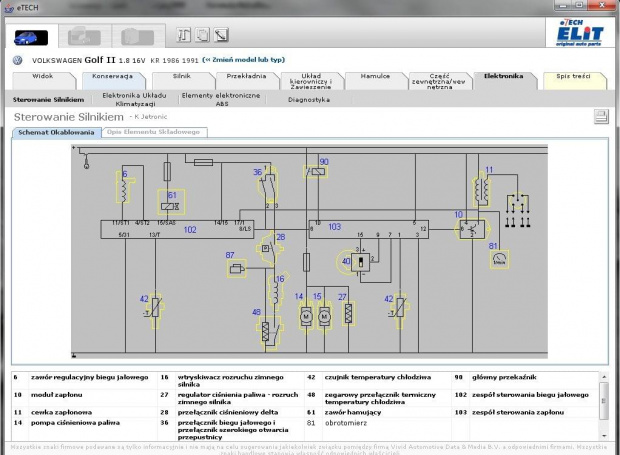Click legend entry 'zespół sterowania biegu jałowego'
The width and height of the screenshot is (620, 455).
coord(530,395)
